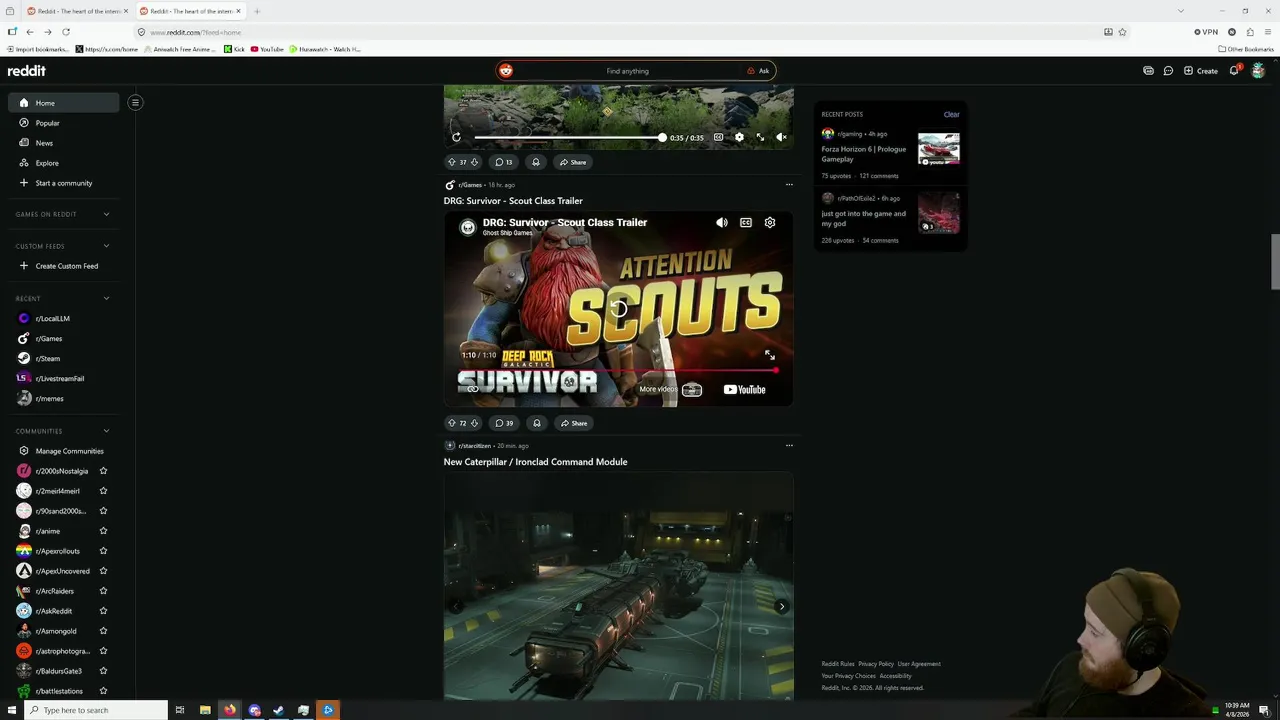Reload the browser page

click(x=65, y=32)
